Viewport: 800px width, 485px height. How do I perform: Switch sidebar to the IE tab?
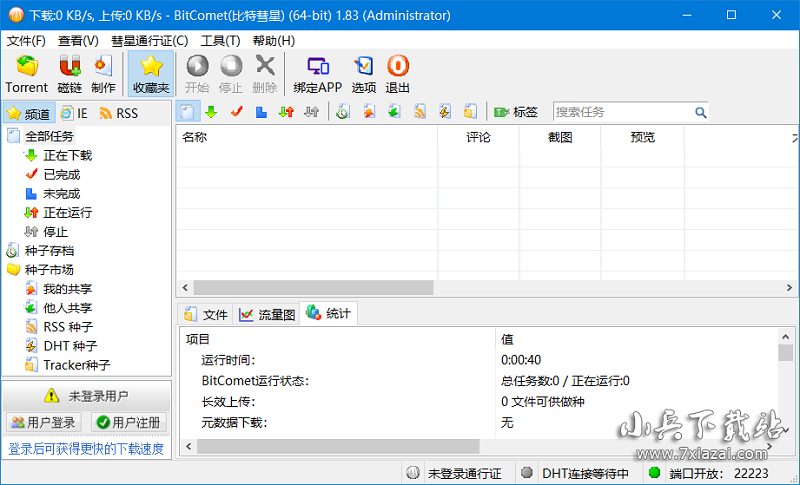point(74,113)
